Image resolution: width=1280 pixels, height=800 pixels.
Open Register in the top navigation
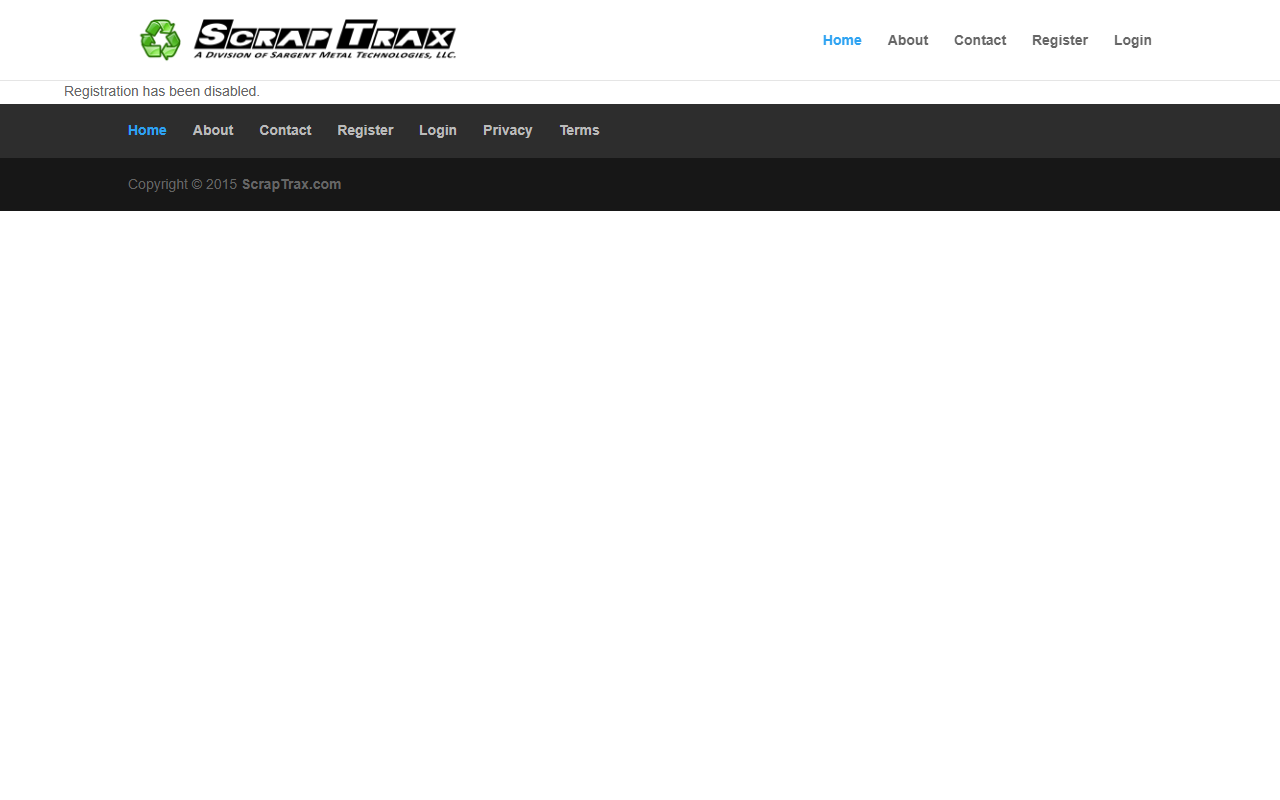[x=1060, y=40]
